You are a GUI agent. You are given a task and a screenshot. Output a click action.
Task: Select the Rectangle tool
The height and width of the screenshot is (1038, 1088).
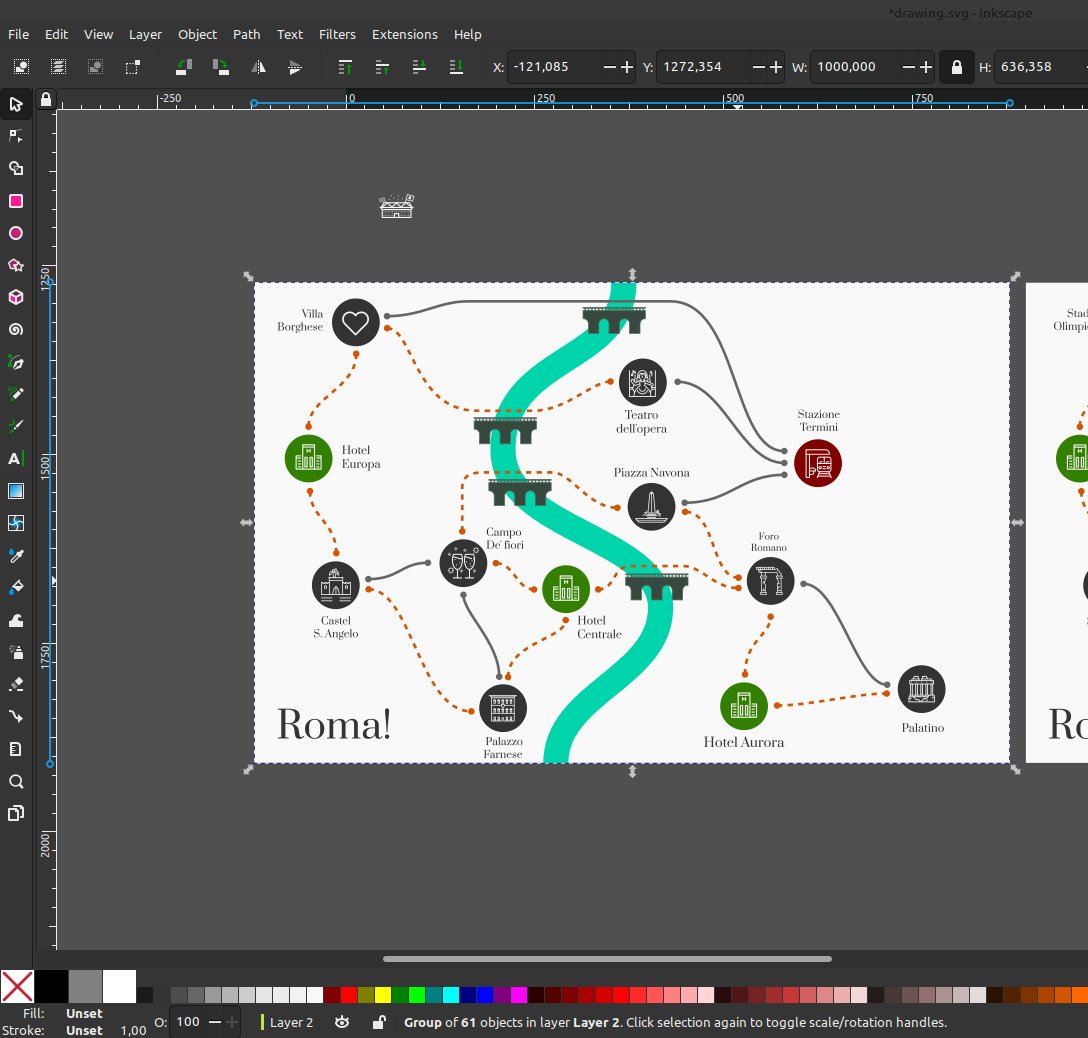click(16, 201)
